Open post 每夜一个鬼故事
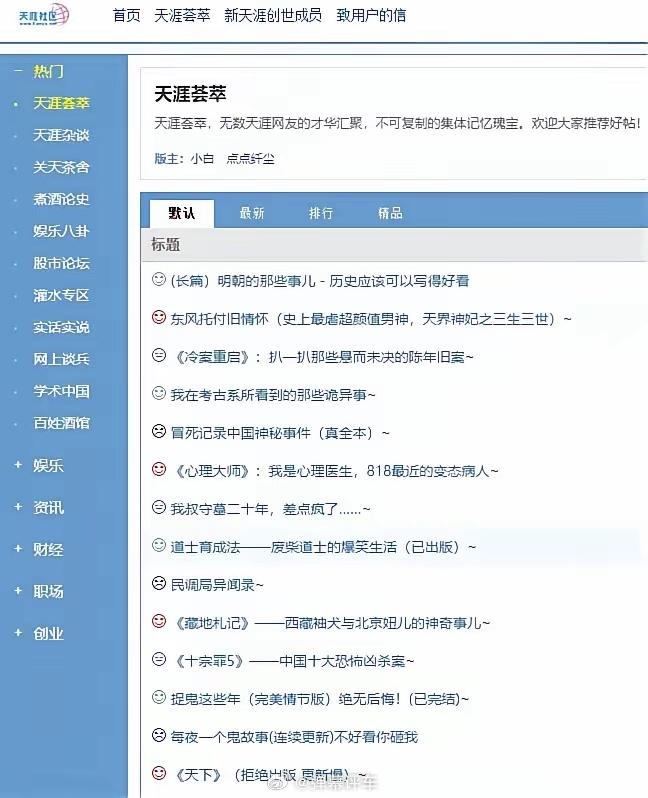Screen dimensions: 648x798 294,737
